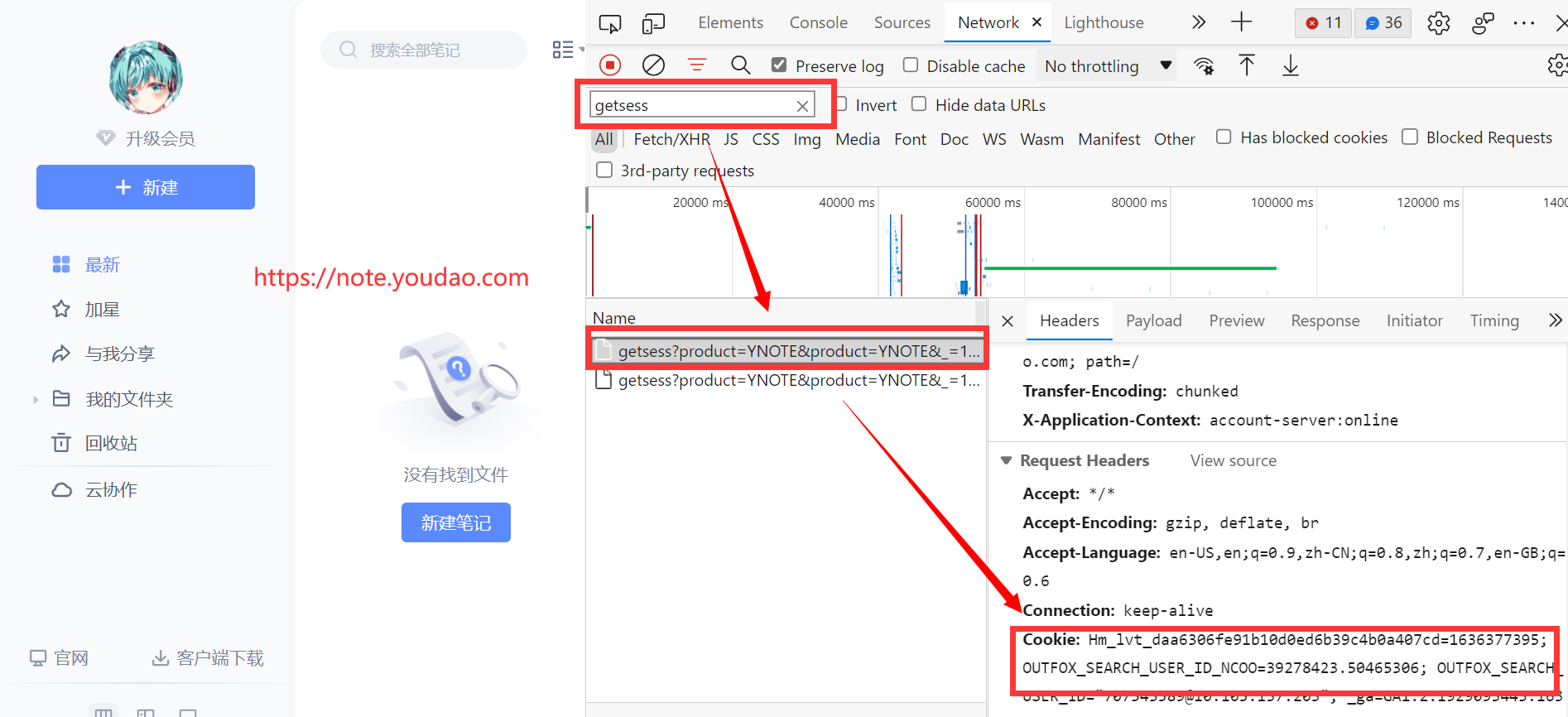This screenshot has width=1568, height=717.
Task: Click the import HAR upload arrow icon
Action: point(1247,65)
